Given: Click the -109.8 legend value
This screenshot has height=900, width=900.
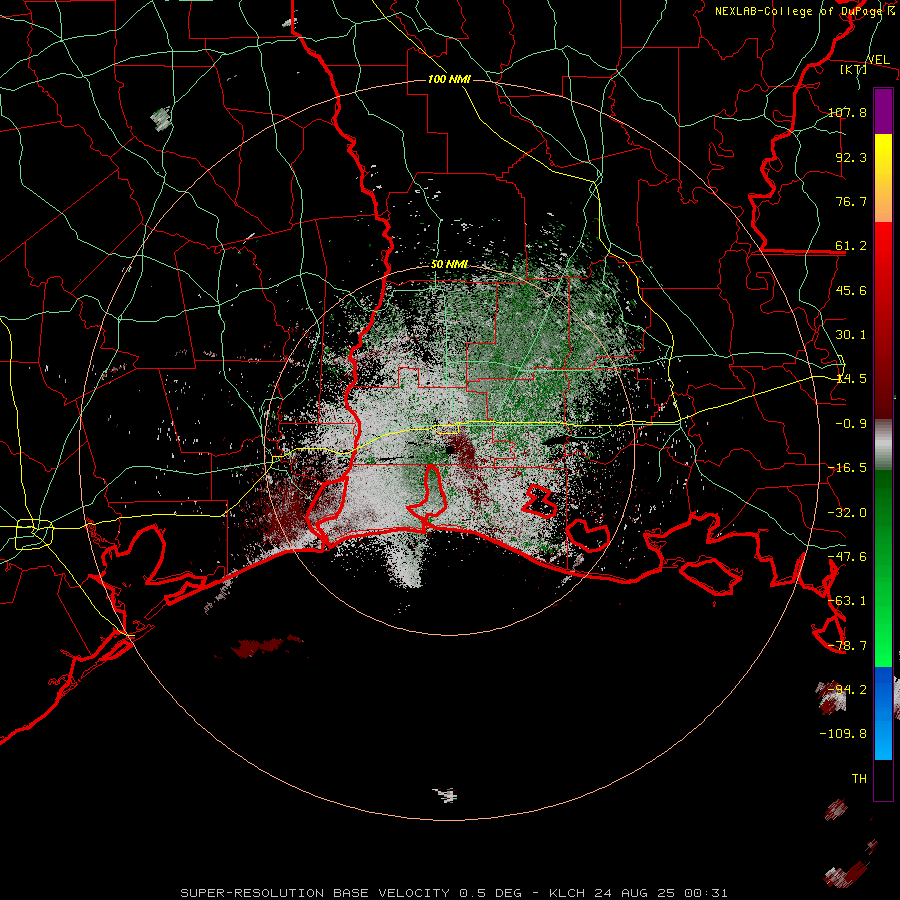Looking at the screenshot, I should (843, 734).
